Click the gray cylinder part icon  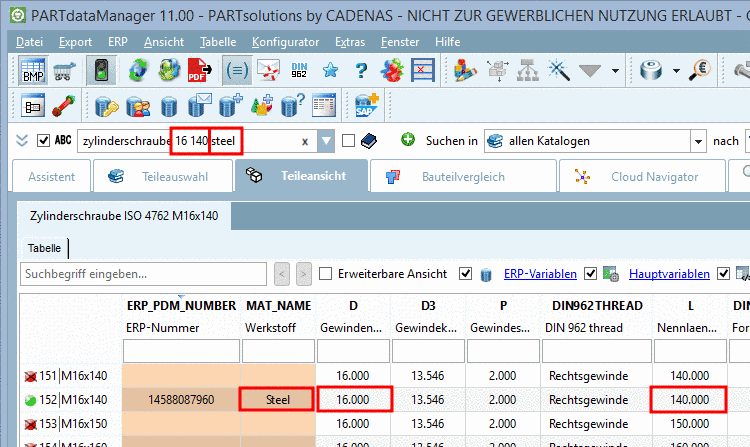(651, 71)
